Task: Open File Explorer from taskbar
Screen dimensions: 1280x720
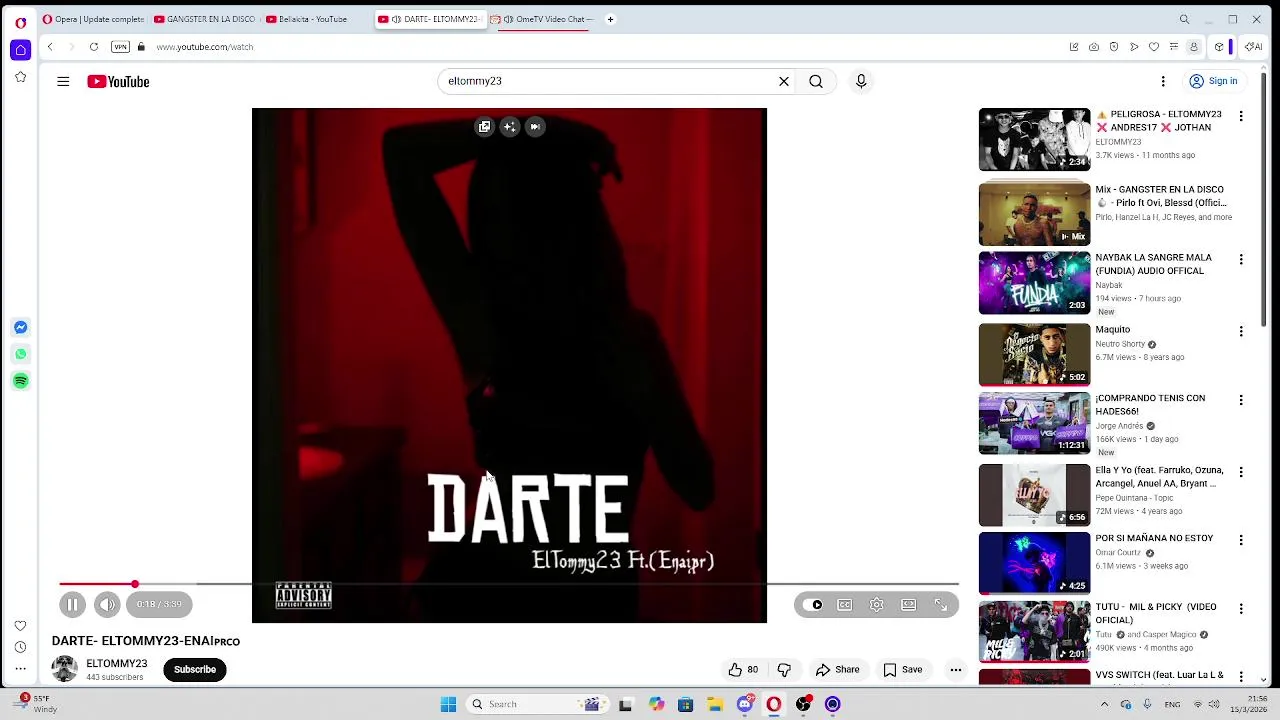Action: pyautogui.click(x=714, y=704)
